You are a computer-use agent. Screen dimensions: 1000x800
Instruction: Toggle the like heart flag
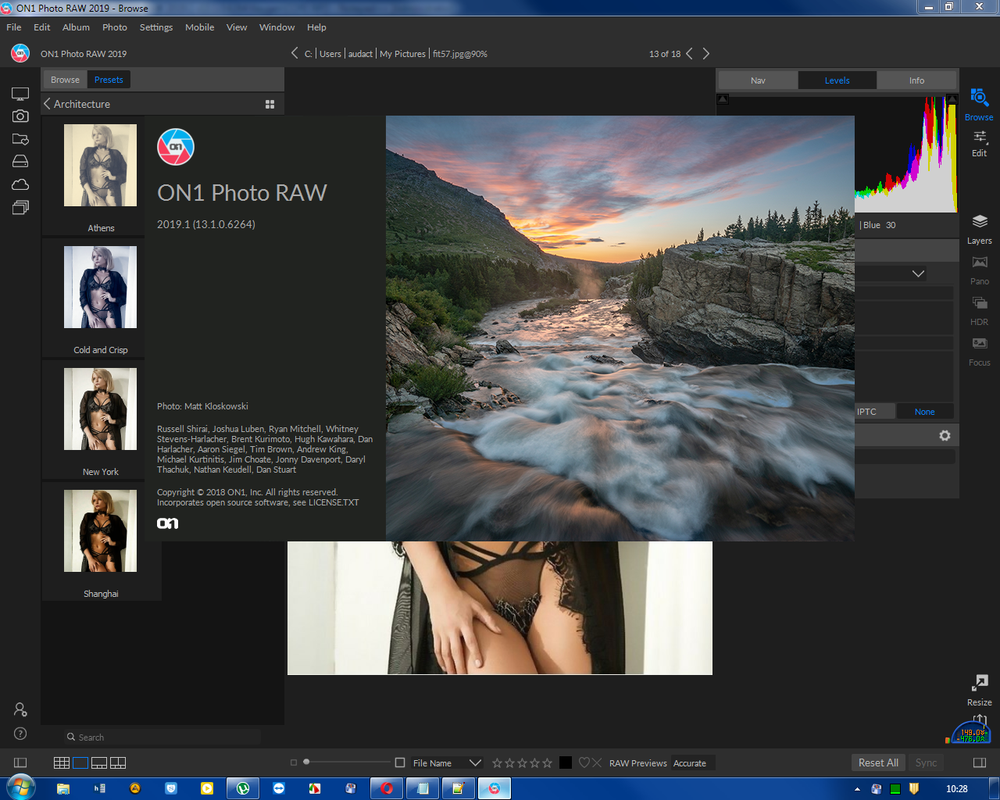(x=584, y=763)
